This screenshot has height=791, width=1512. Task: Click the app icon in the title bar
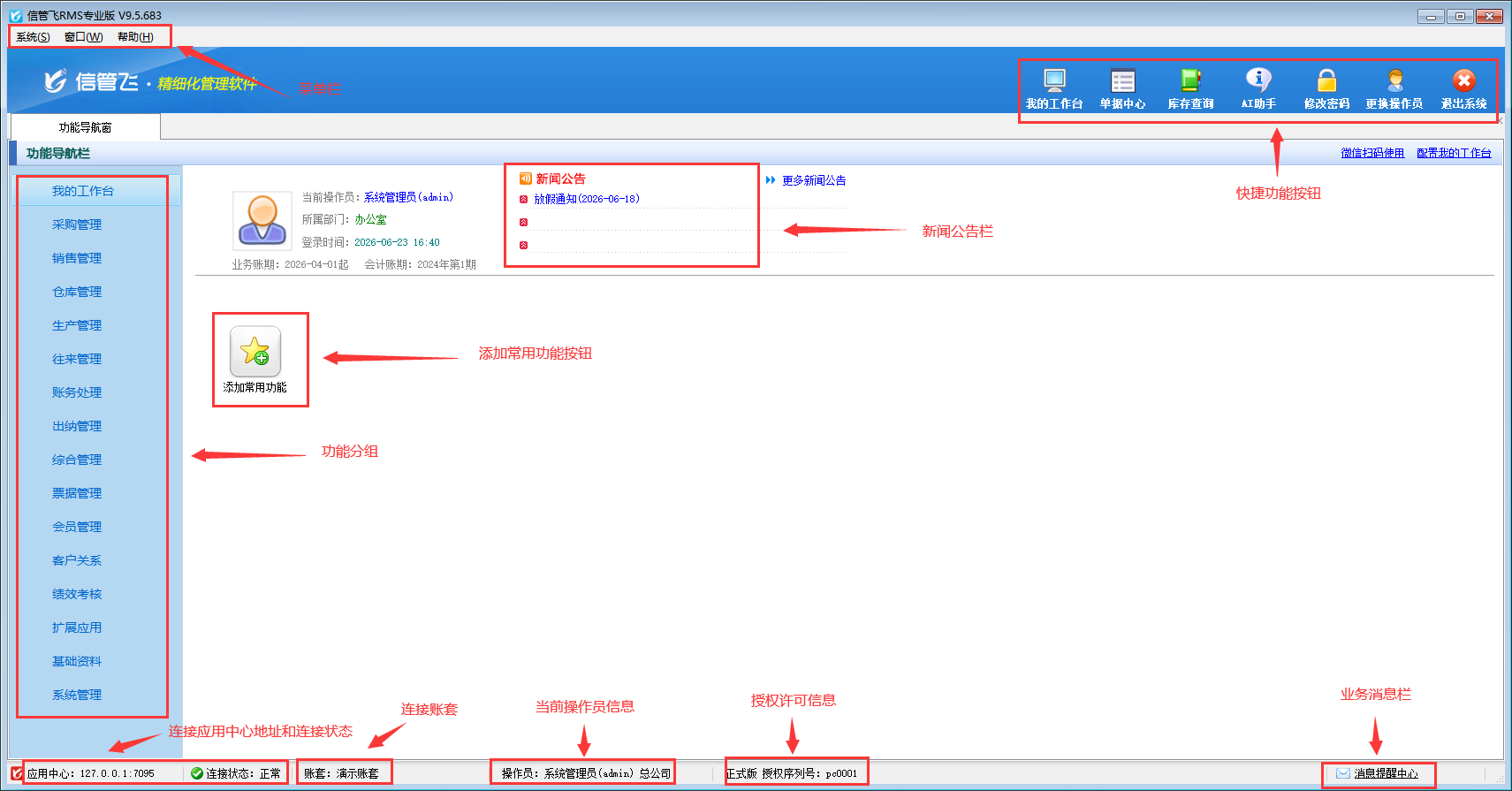click(16, 15)
